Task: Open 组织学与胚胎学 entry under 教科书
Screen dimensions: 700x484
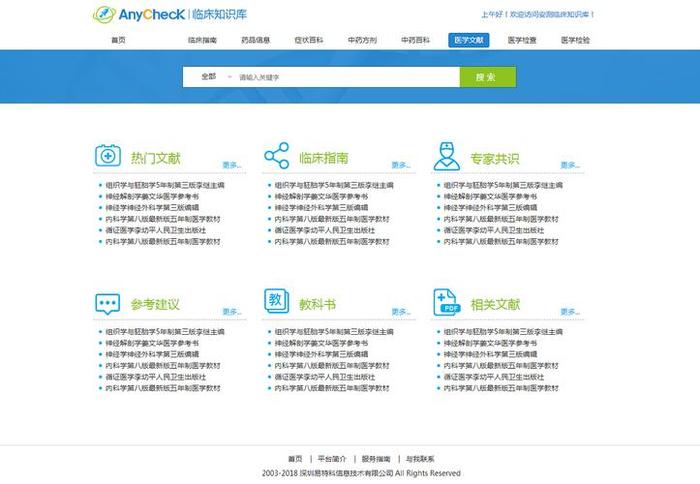Action: (x=334, y=332)
